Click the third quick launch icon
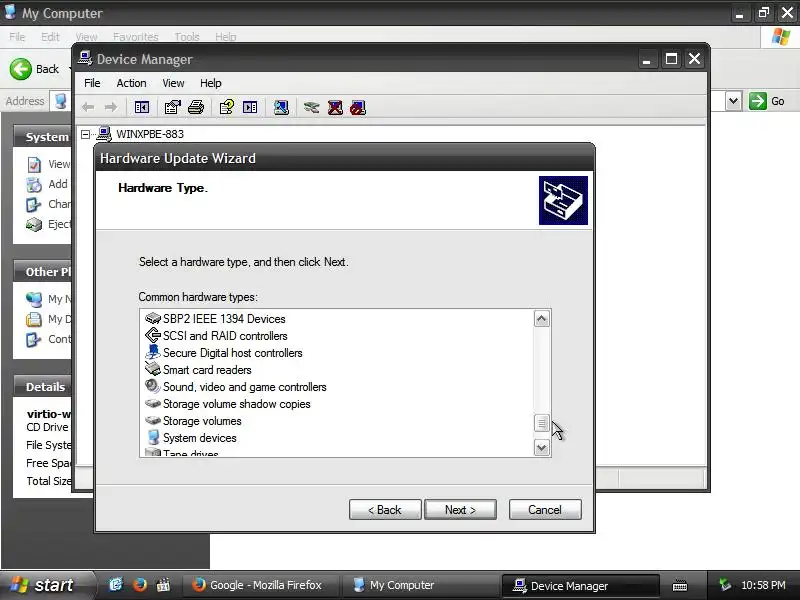This screenshot has height=600, width=800. 163,585
